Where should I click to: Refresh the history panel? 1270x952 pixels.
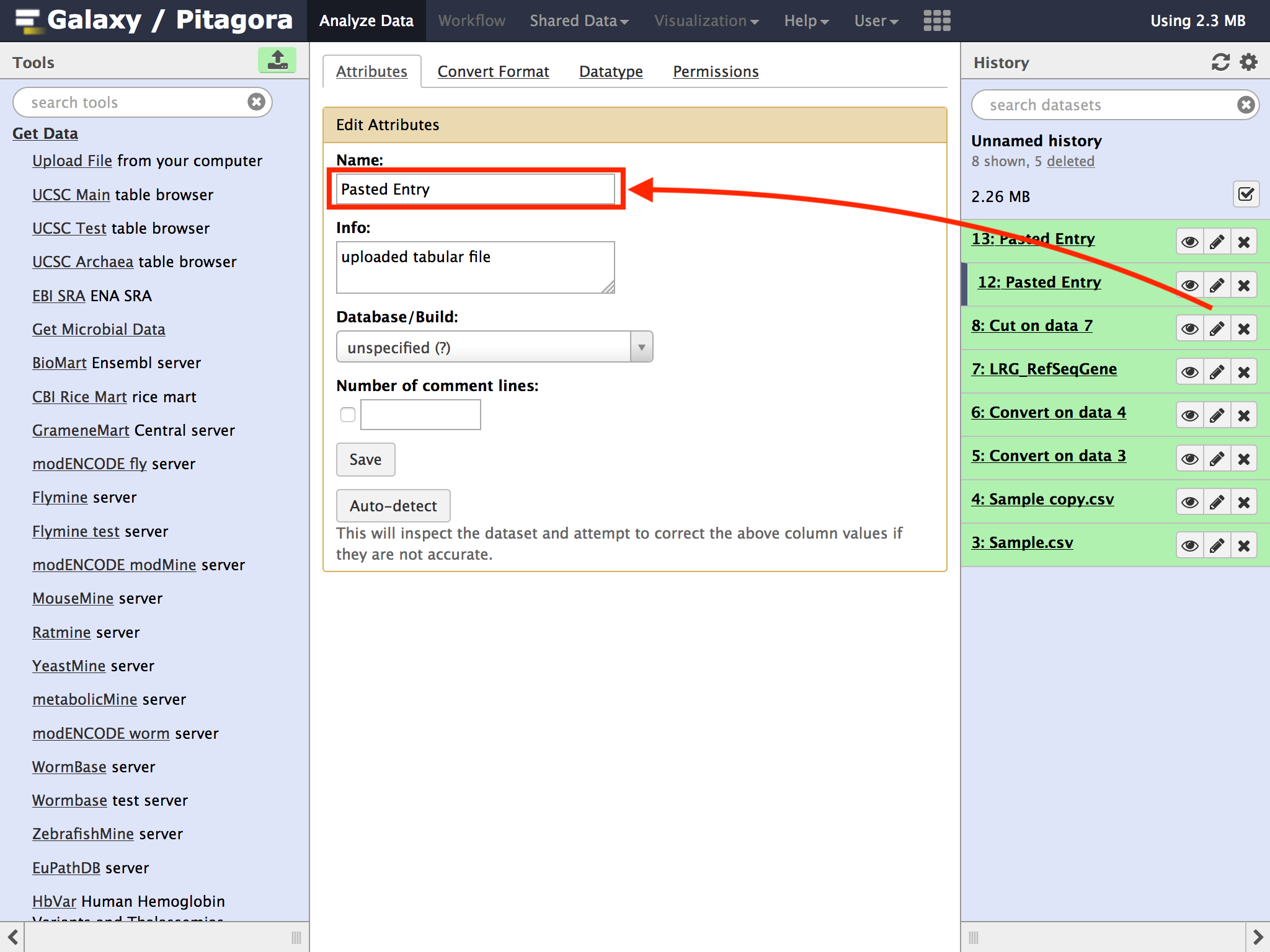[x=1220, y=62]
